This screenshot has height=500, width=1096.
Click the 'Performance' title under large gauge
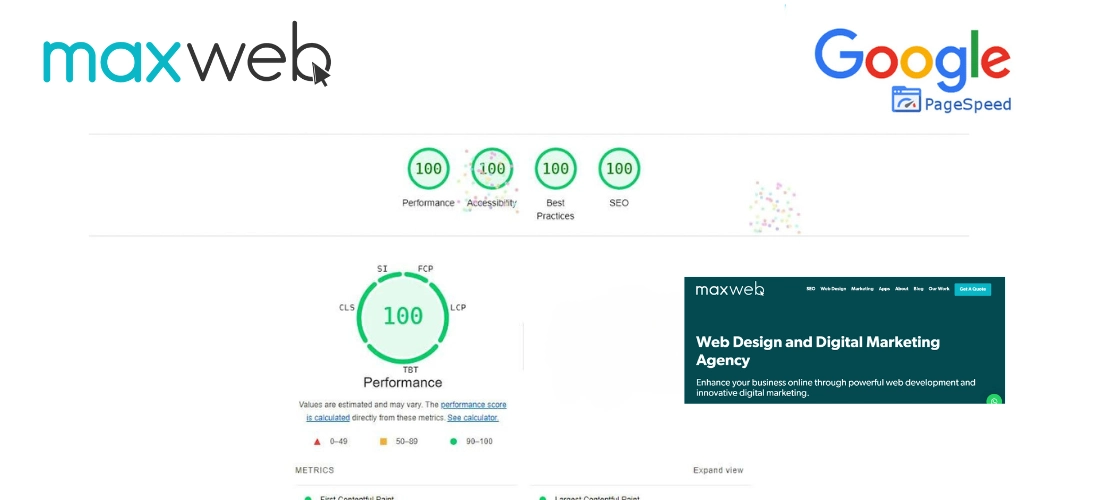pos(403,383)
